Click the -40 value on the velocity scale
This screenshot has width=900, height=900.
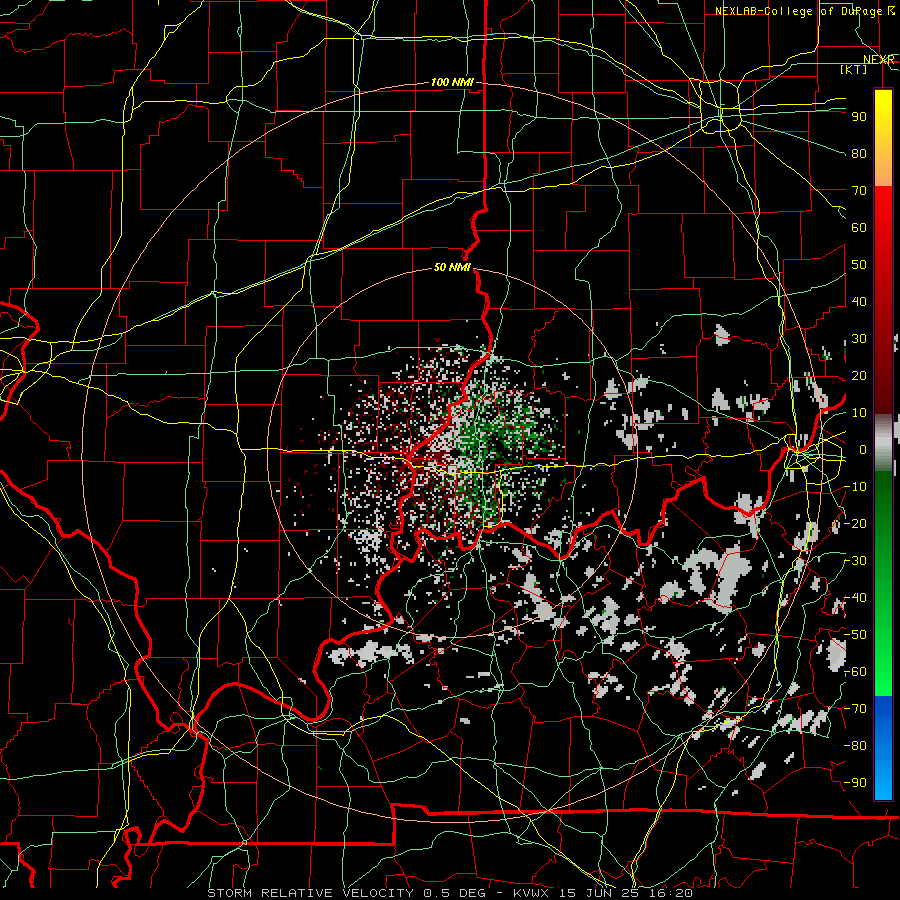tap(855, 598)
